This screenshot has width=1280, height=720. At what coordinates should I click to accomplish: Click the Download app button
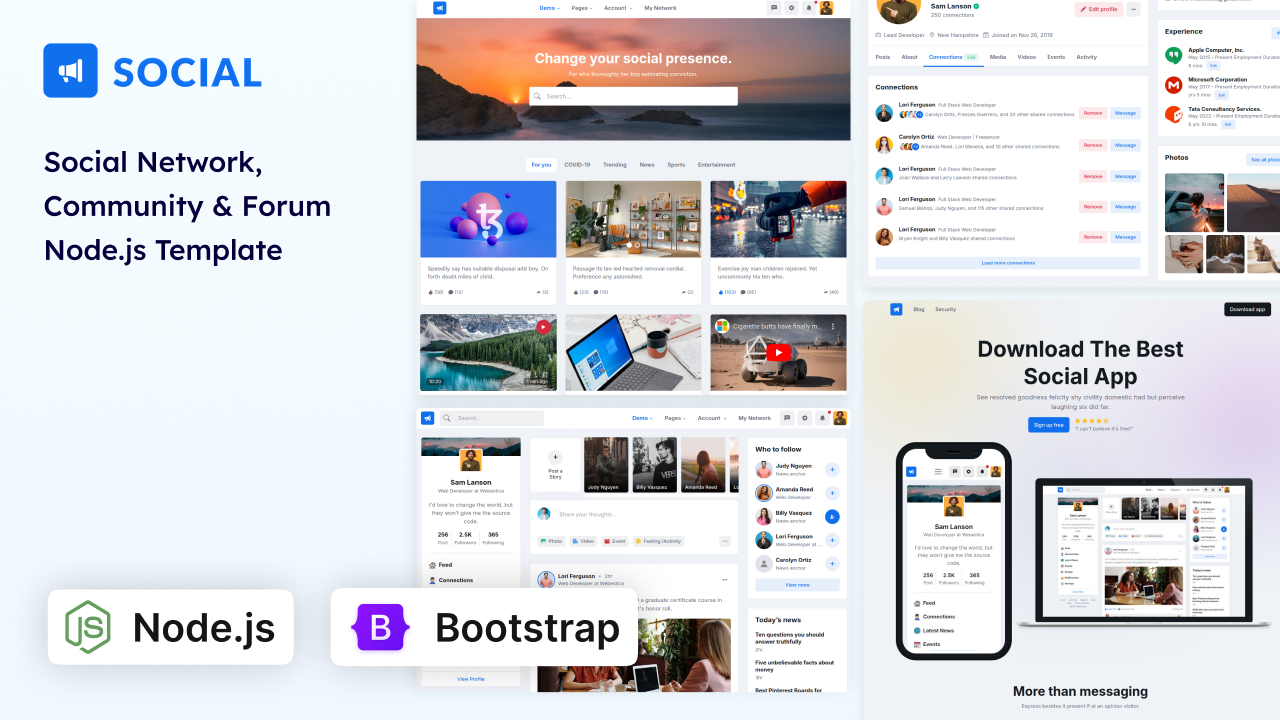click(1247, 309)
